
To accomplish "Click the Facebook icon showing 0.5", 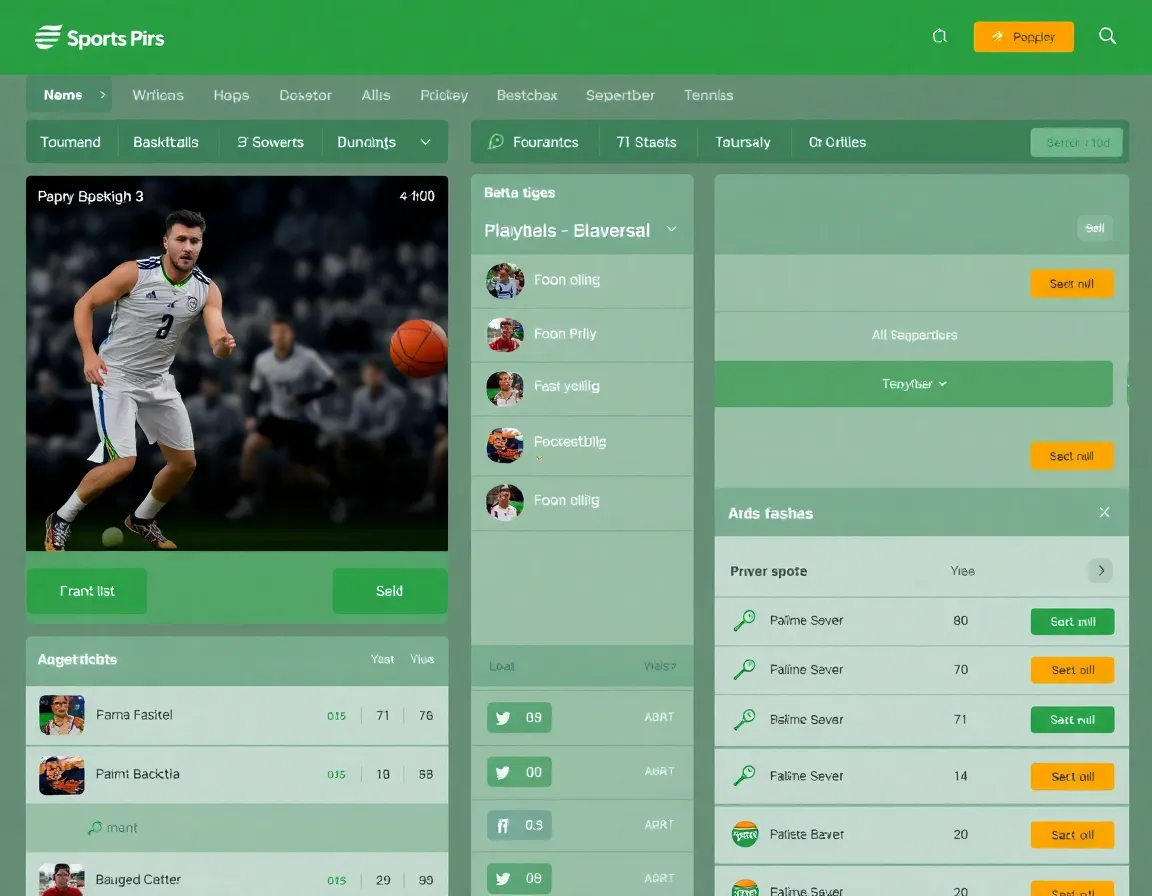I will (x=504, y=825).
